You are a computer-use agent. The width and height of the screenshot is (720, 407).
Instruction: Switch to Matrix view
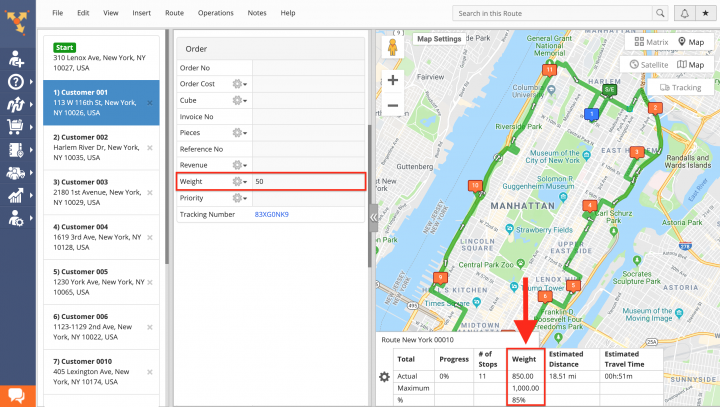pos(651,42)
